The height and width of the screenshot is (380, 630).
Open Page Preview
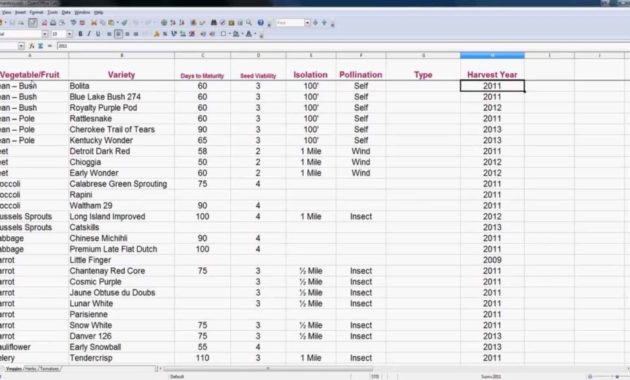coord(62,23)
